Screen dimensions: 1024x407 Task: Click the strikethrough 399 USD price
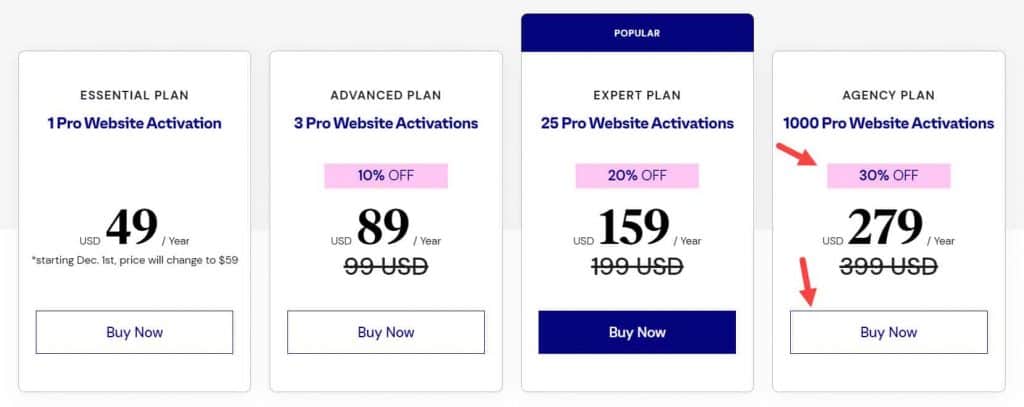[888, 267]
